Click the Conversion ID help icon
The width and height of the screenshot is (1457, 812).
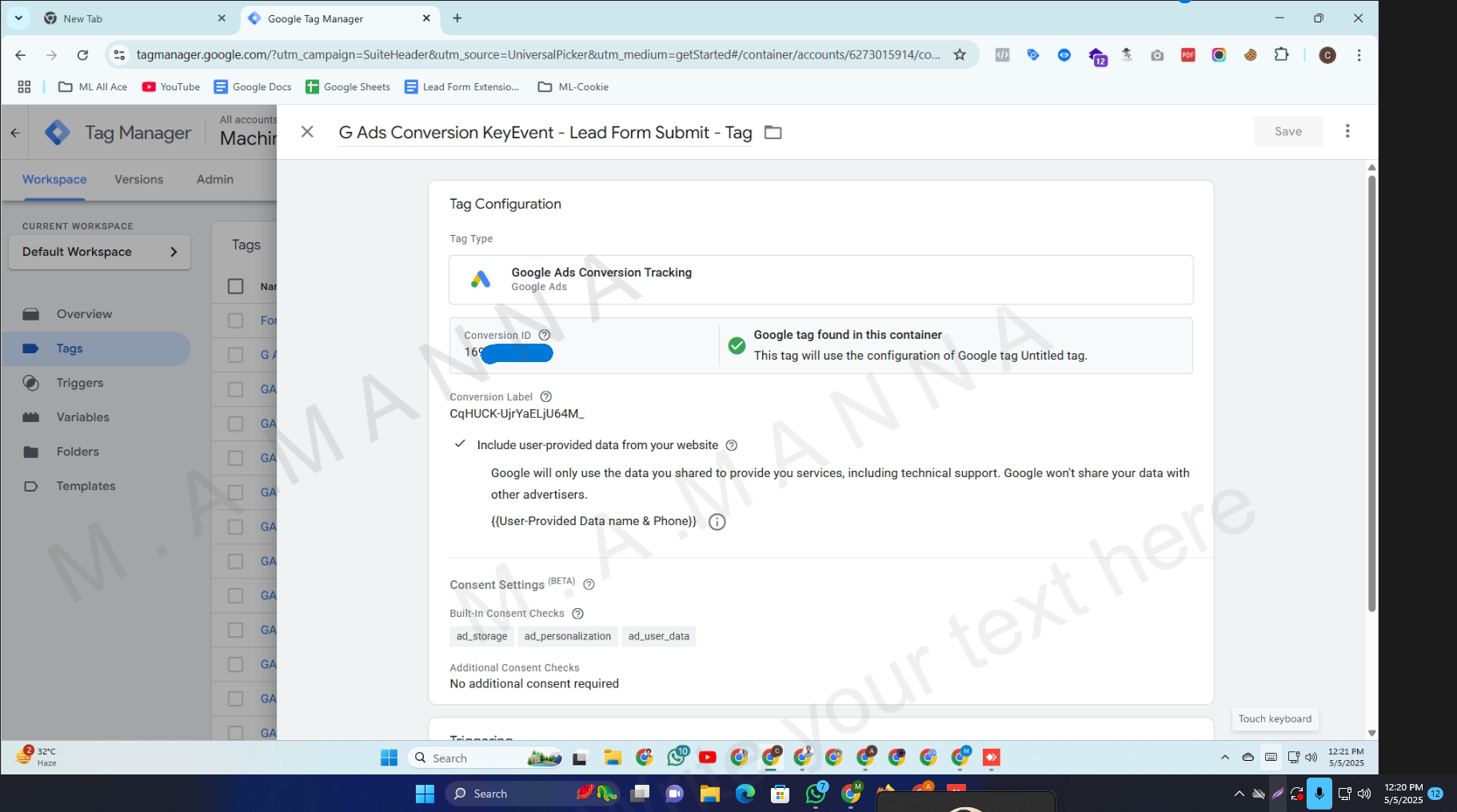click(545, 335)
